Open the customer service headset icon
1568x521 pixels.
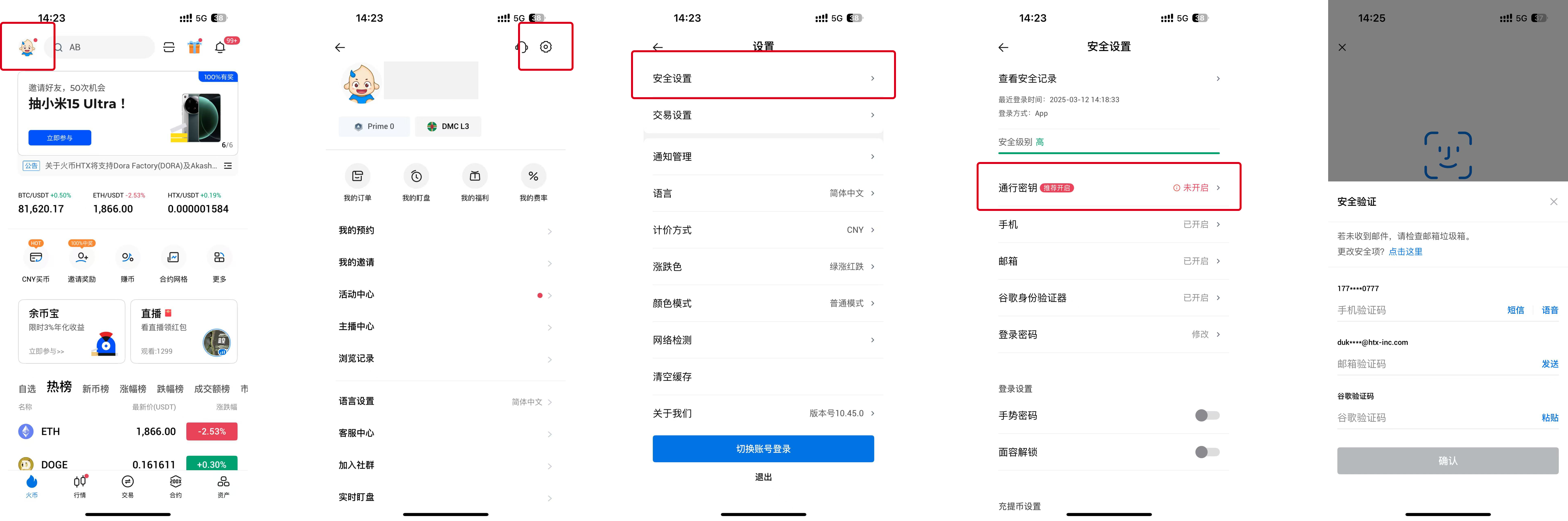522,47
